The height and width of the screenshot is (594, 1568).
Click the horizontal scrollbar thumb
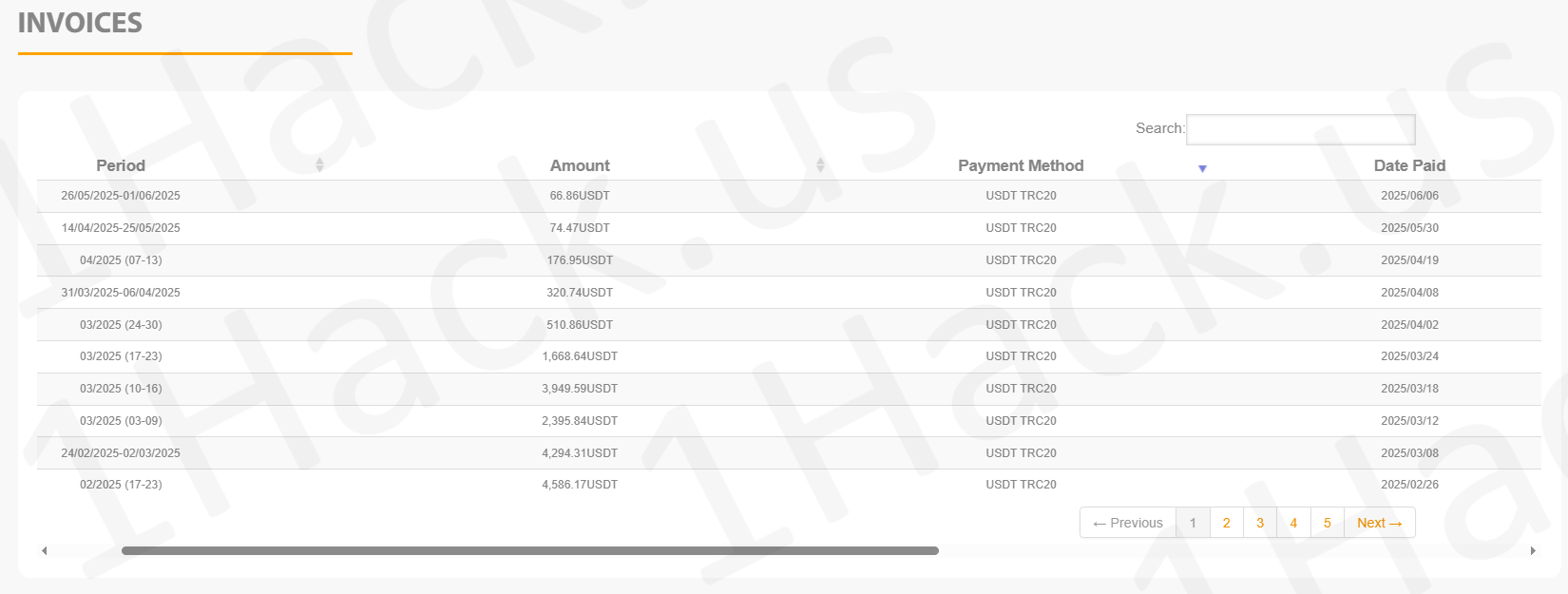529,551
